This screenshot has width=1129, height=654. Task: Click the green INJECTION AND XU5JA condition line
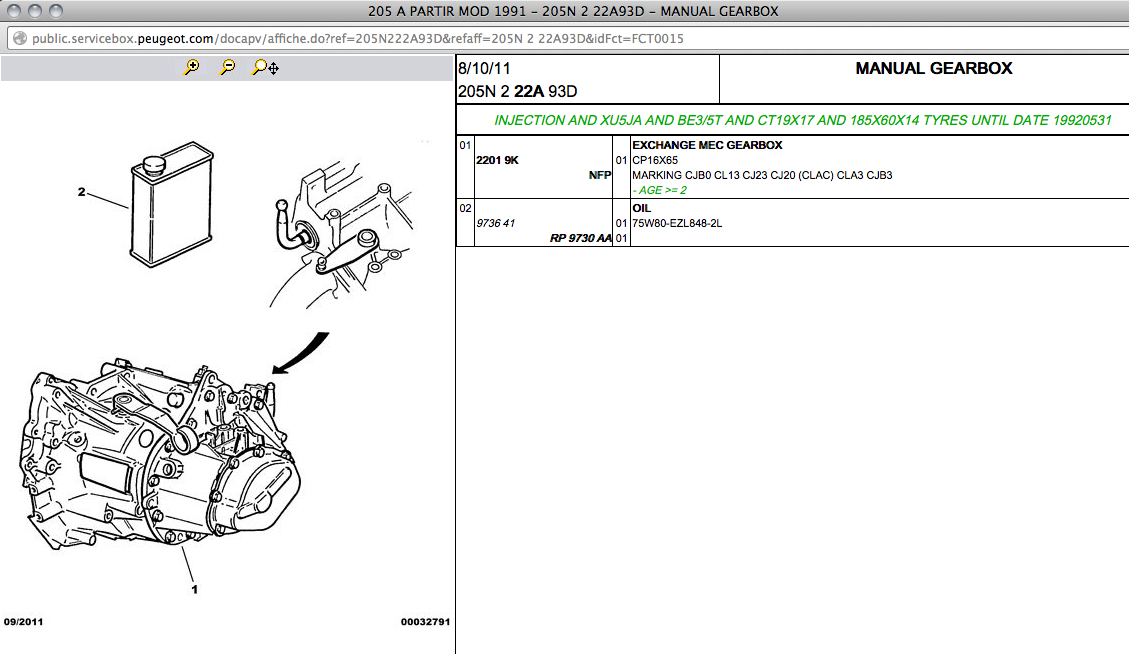pos(803,120)
